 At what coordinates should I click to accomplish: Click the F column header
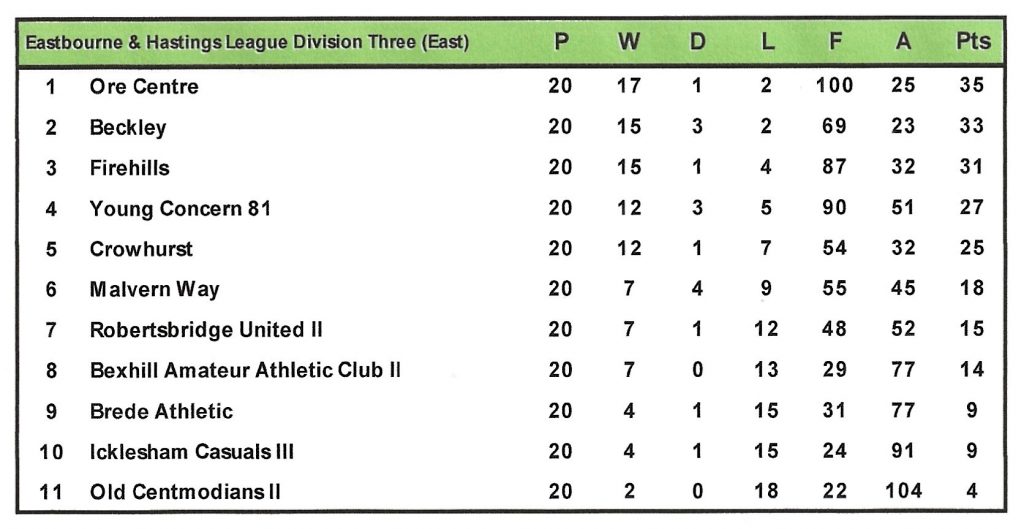pyautogui.click(x=834, y=42)
